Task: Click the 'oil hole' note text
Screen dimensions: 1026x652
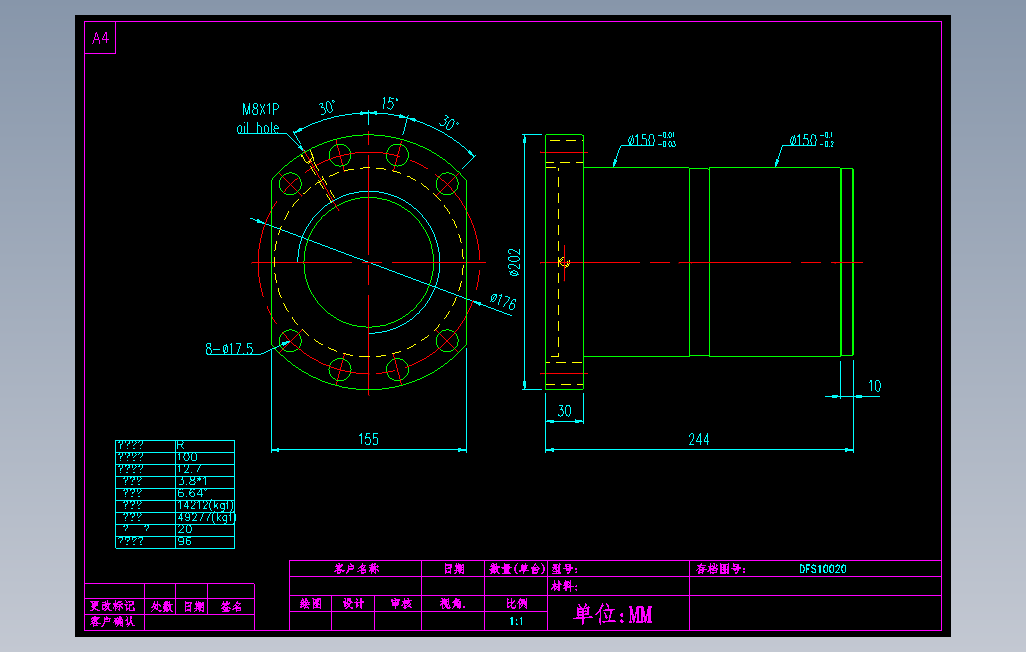Action: 258,128
